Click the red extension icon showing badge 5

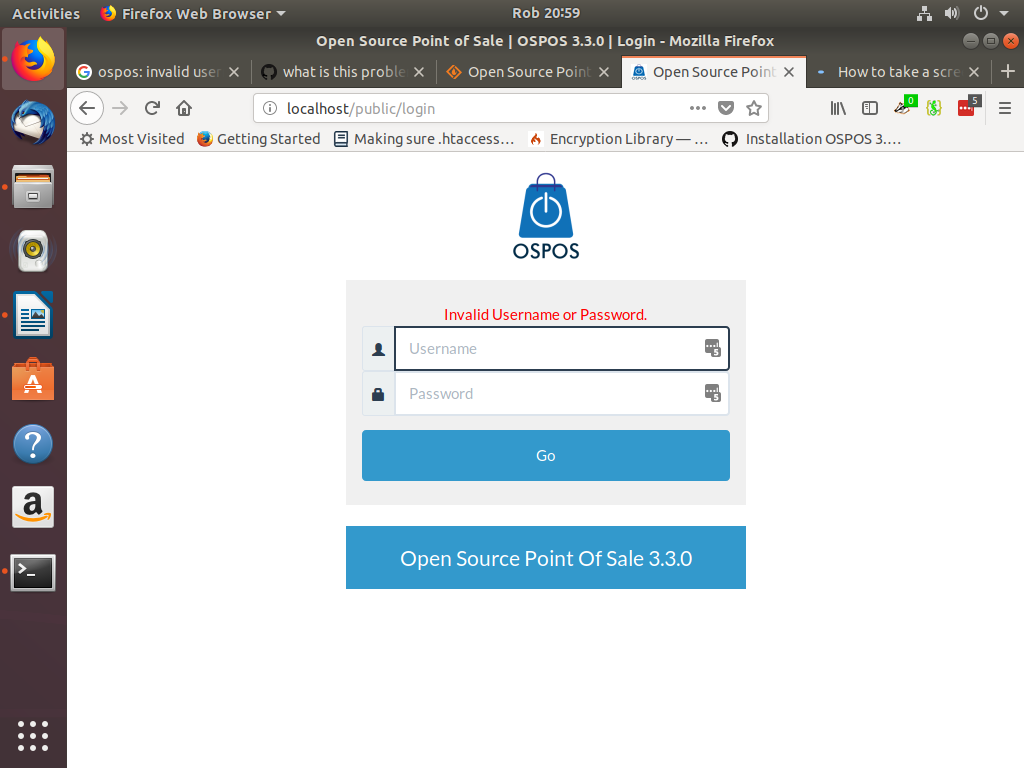point(964,108)
